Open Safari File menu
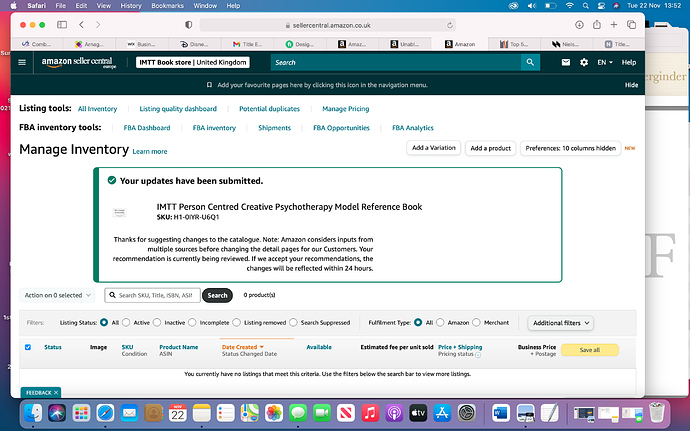 [x=61, y=6]
